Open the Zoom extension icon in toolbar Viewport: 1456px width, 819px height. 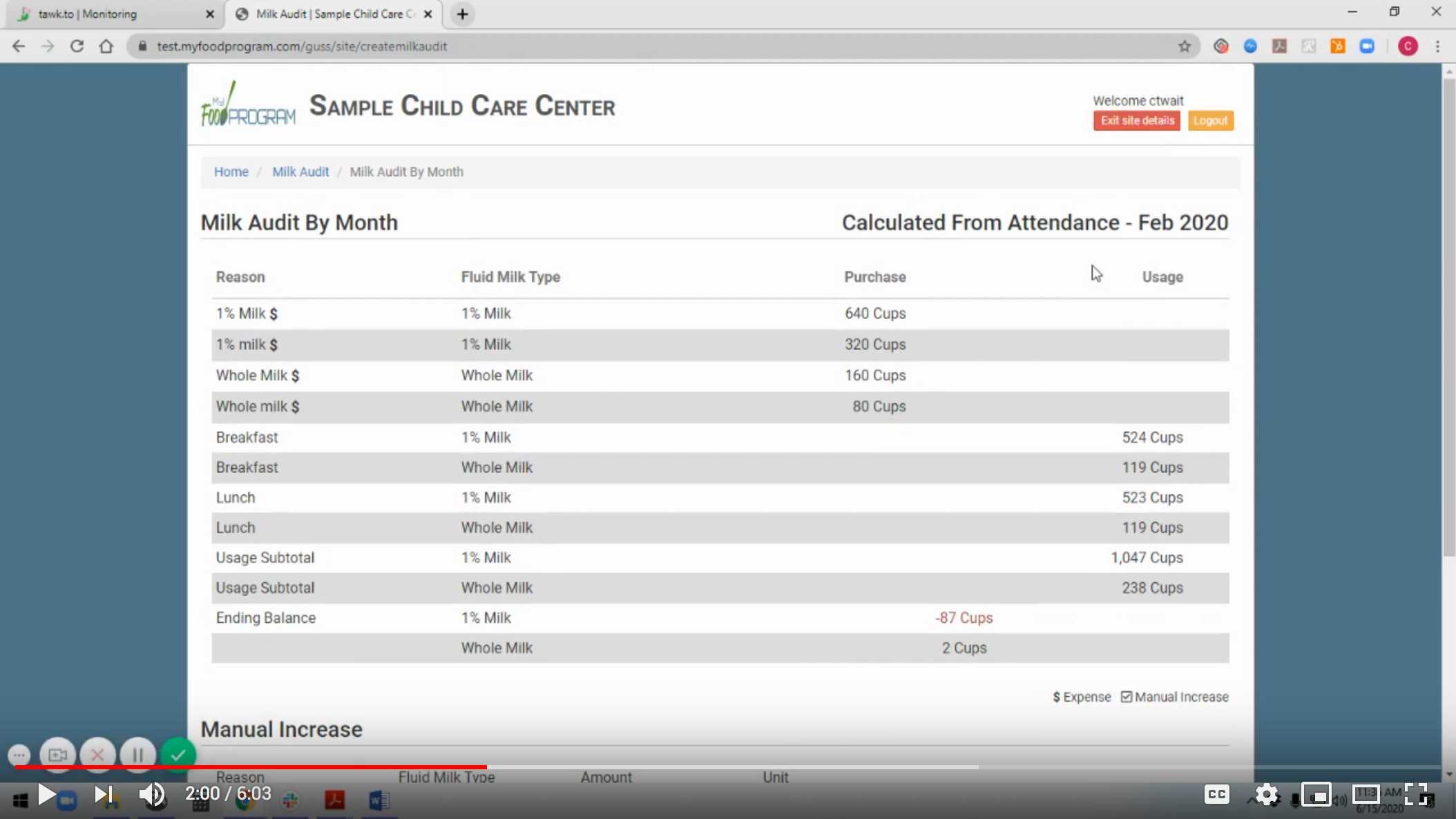pos(1367,46)
